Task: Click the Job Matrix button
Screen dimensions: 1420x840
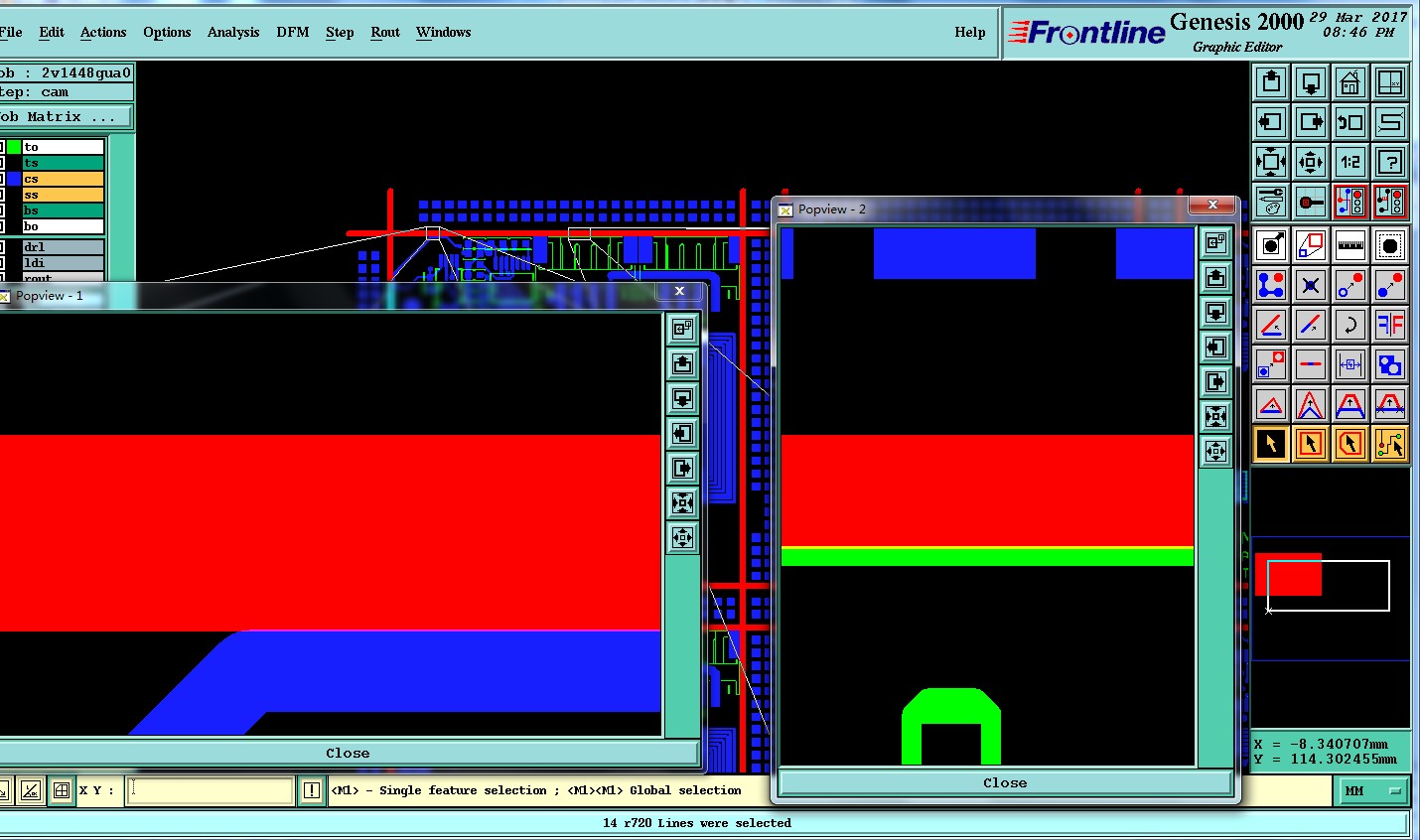Action: [x=65, y=116]
